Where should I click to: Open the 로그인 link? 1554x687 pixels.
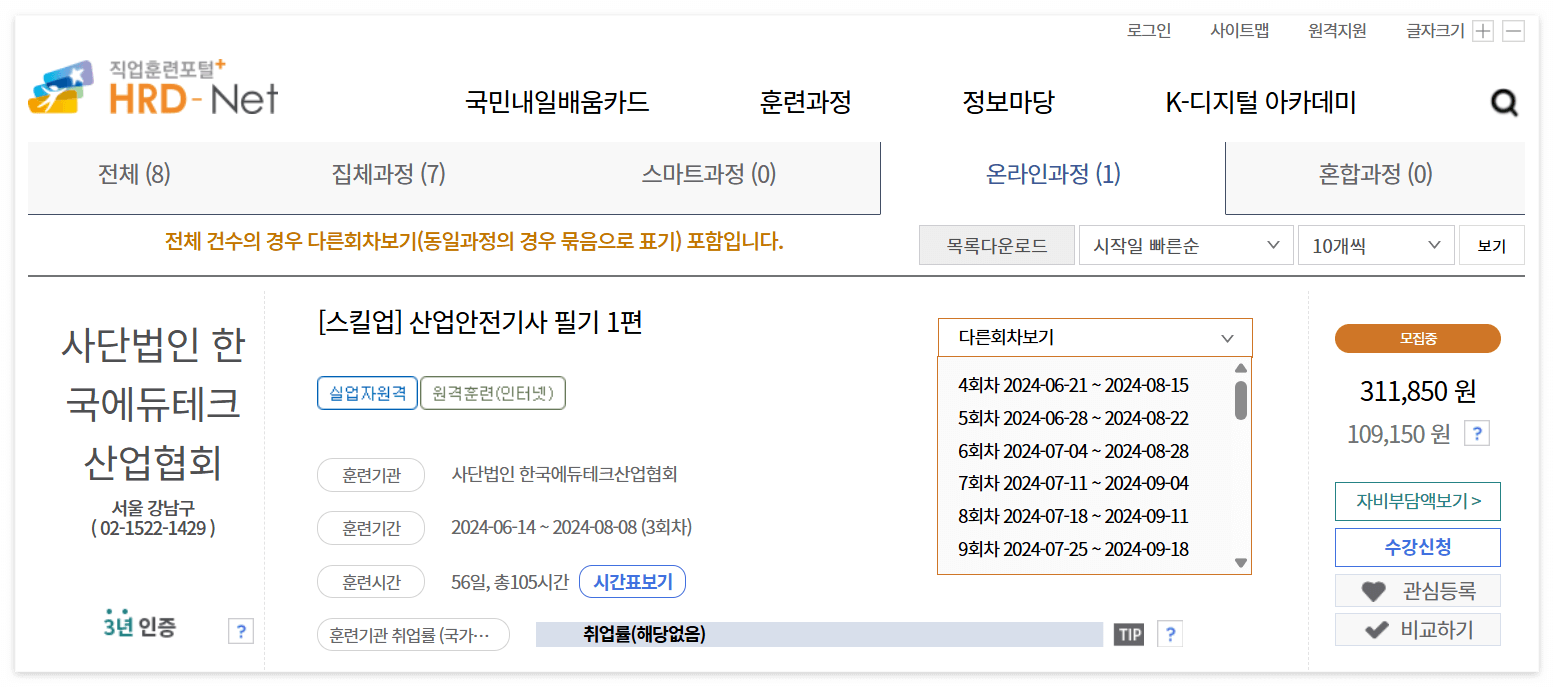click(x=1147, y=30)
